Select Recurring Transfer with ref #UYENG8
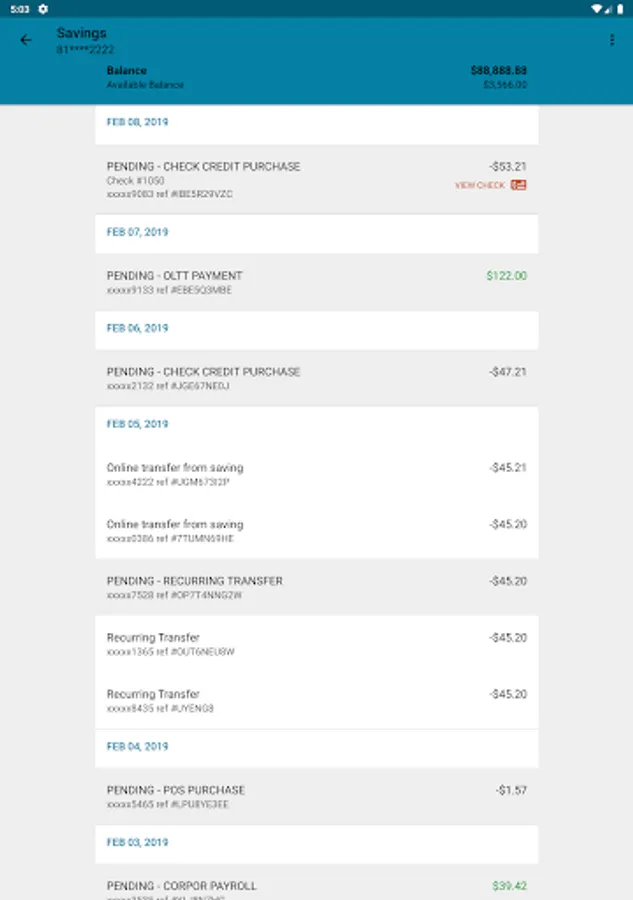The height and width of the screenshot is (900, 633). (316, 700)
